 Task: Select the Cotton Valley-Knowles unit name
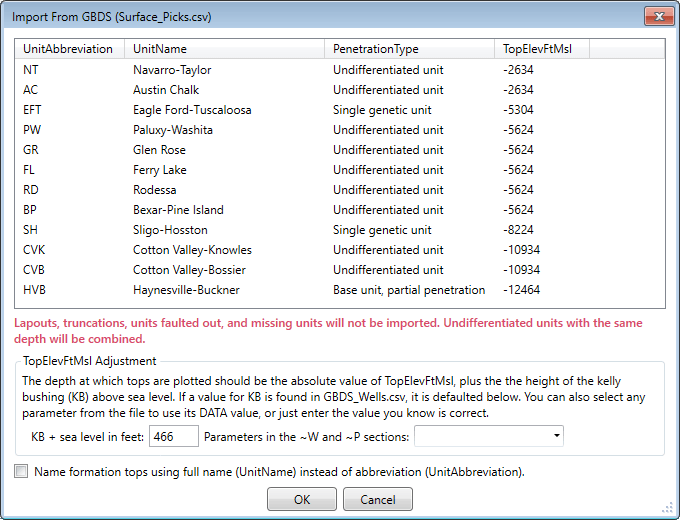coord(193,249)
